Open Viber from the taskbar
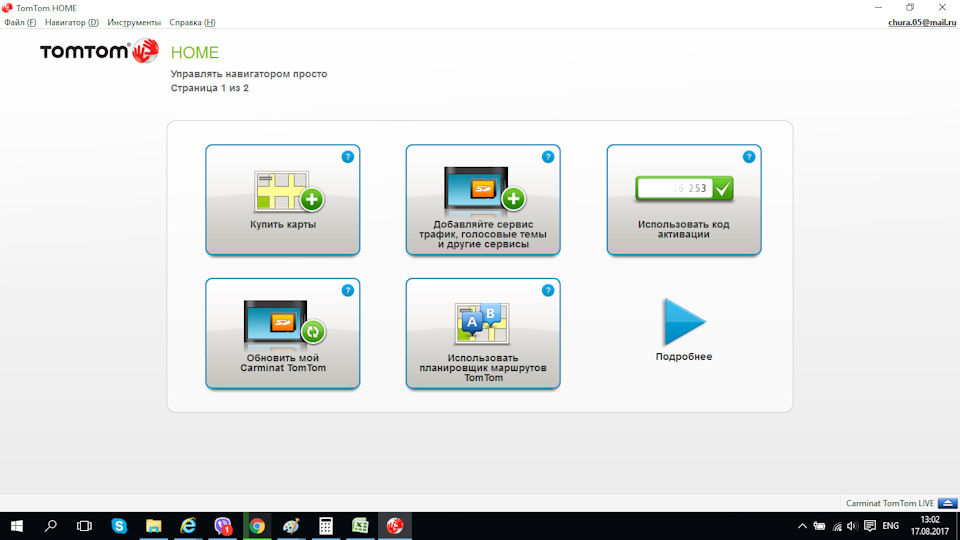960x540 pixels. pyautogui.click(x=223, y=526)
